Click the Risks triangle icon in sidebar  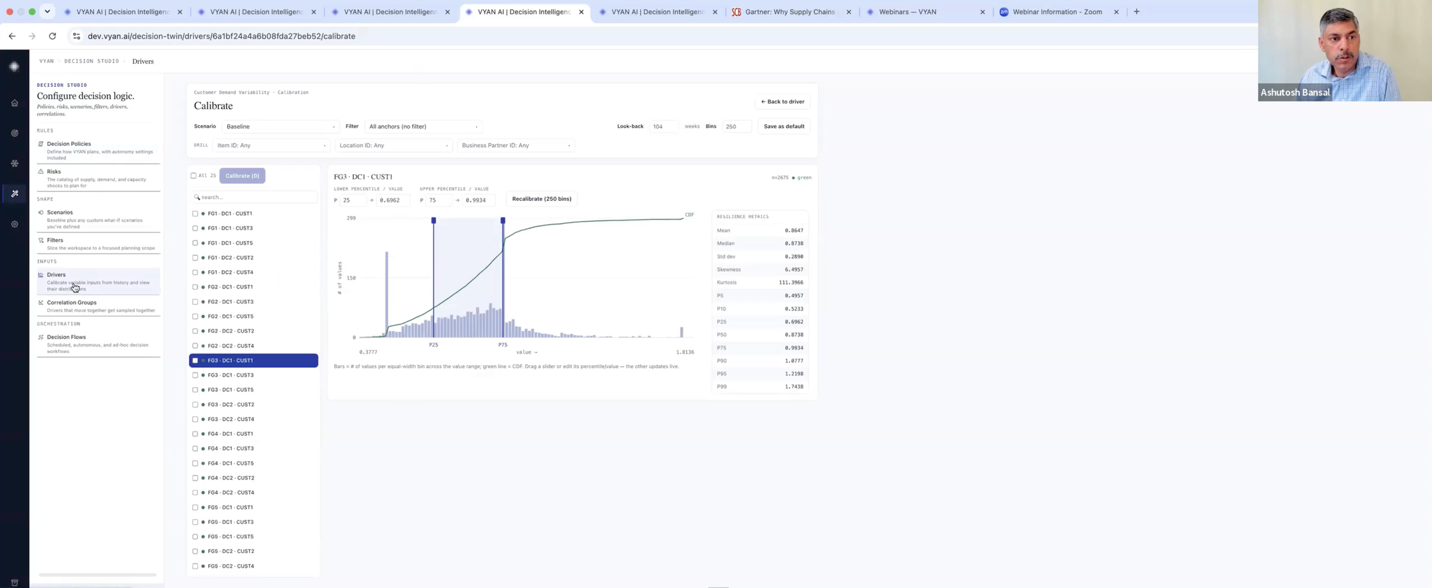pos(41,172)
